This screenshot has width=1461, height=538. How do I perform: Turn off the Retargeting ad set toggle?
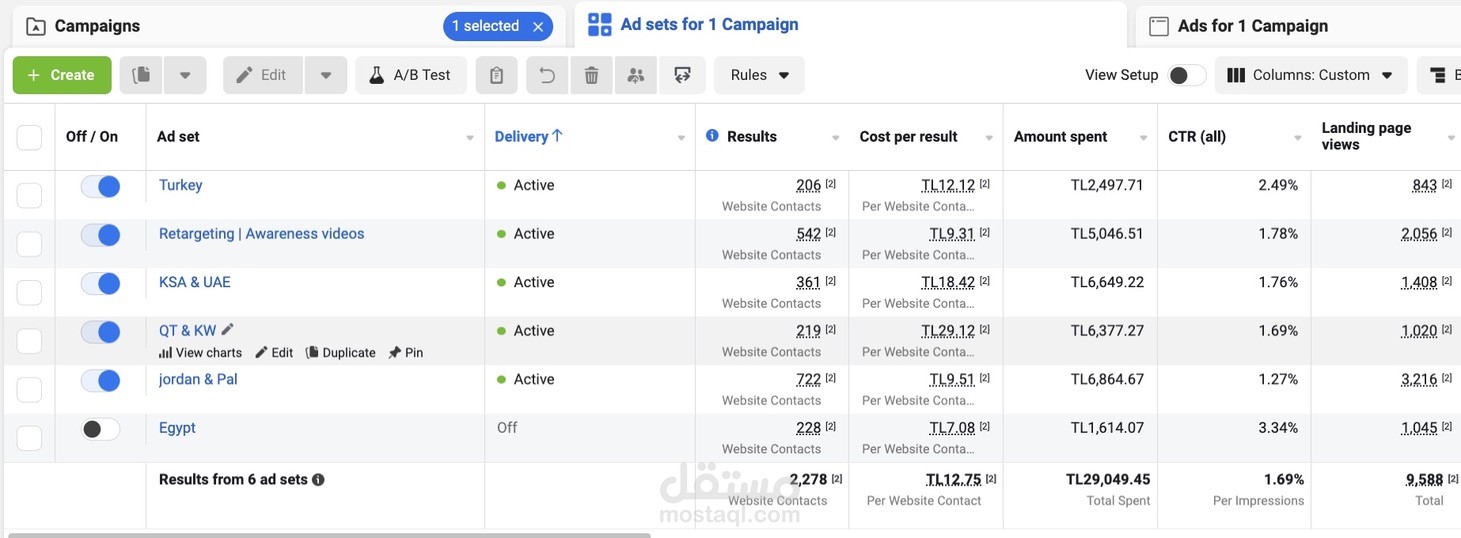pyautogui.click(x=100, y=235)
